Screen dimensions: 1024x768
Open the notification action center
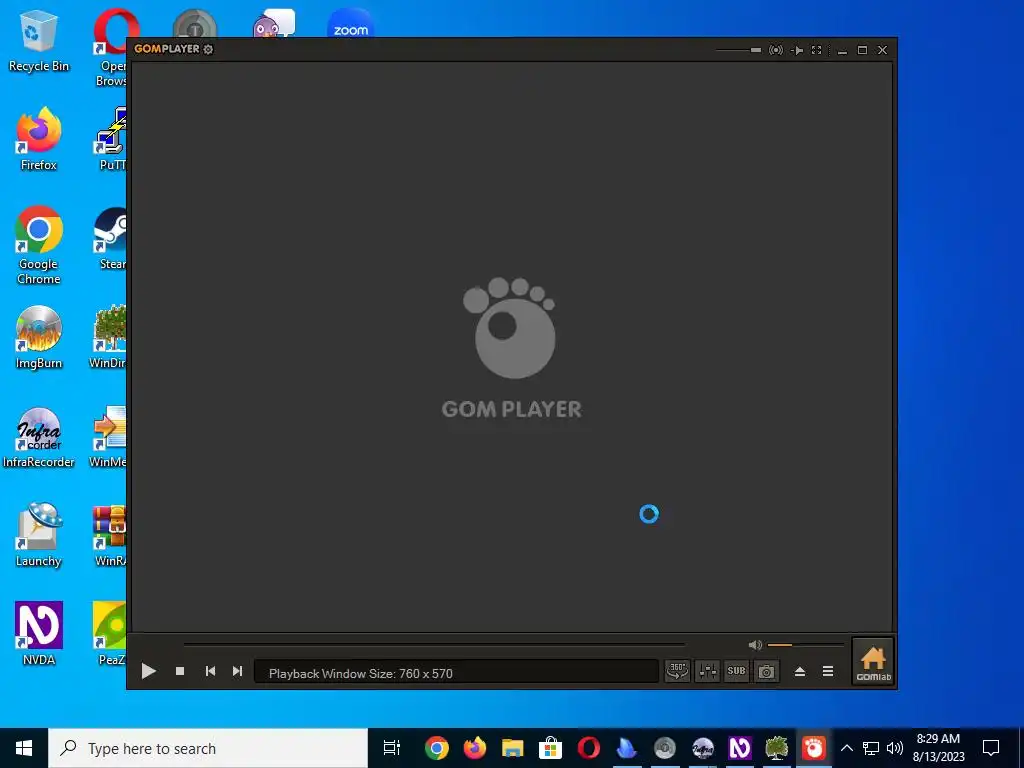click(991, 748)
